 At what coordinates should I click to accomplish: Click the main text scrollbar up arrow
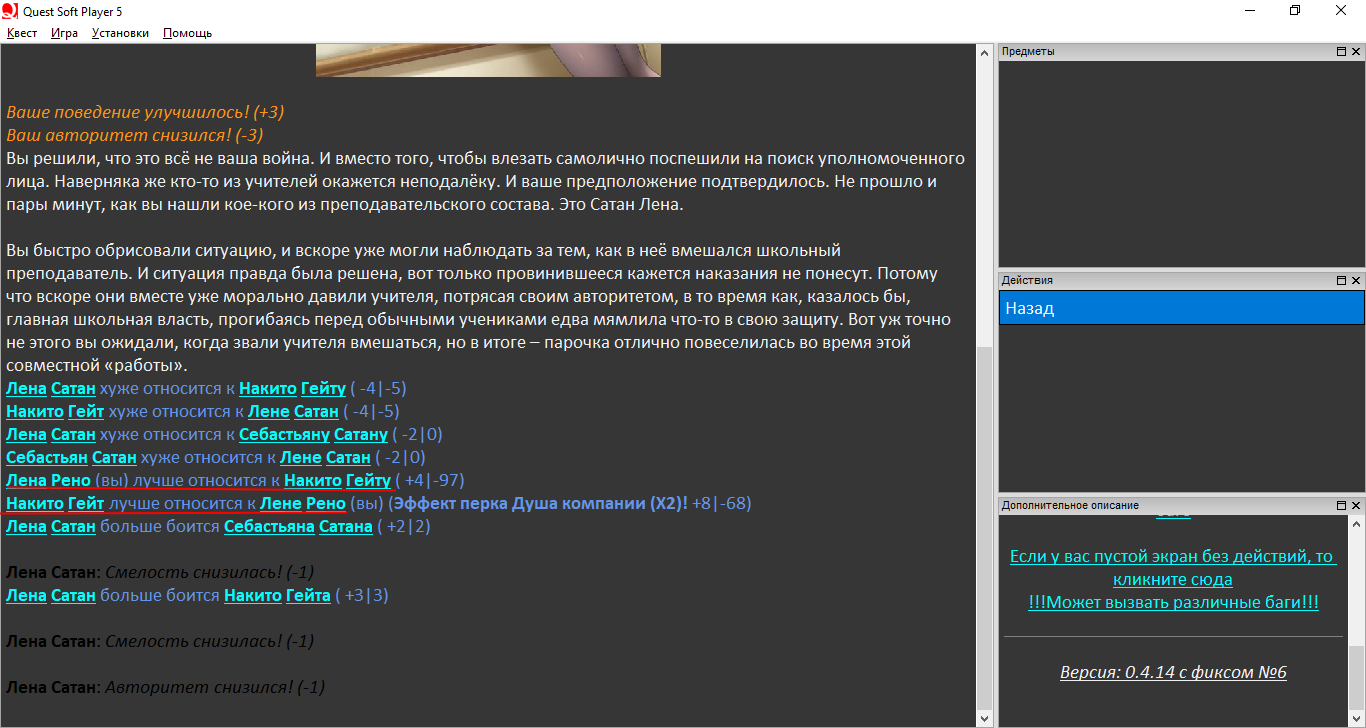click(984, 53)
